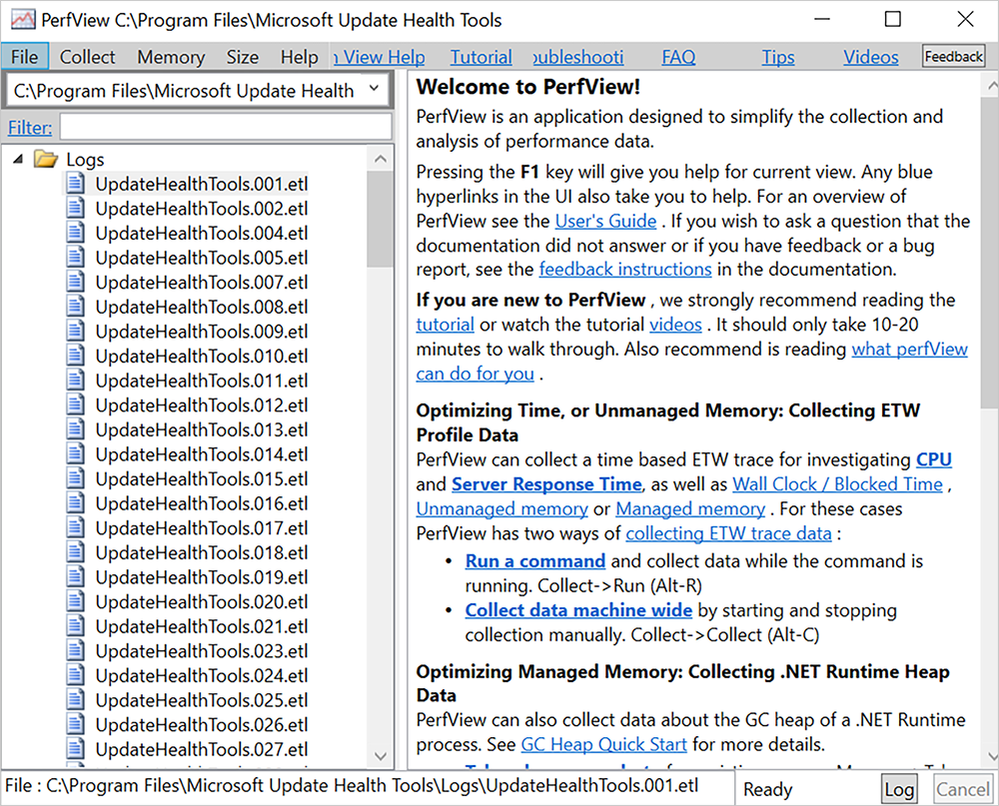The height and width of the screenshot is (806, 999).
Task: Click the Feedback button
Action: point(953,56)
